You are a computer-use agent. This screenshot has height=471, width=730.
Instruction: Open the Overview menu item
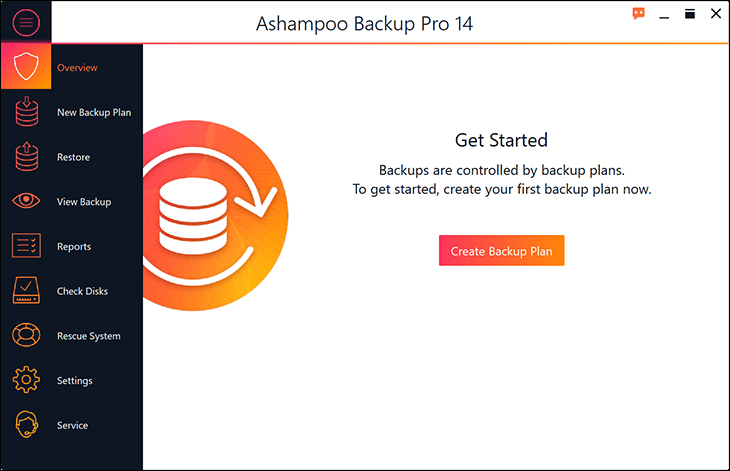tap(77, 68)
